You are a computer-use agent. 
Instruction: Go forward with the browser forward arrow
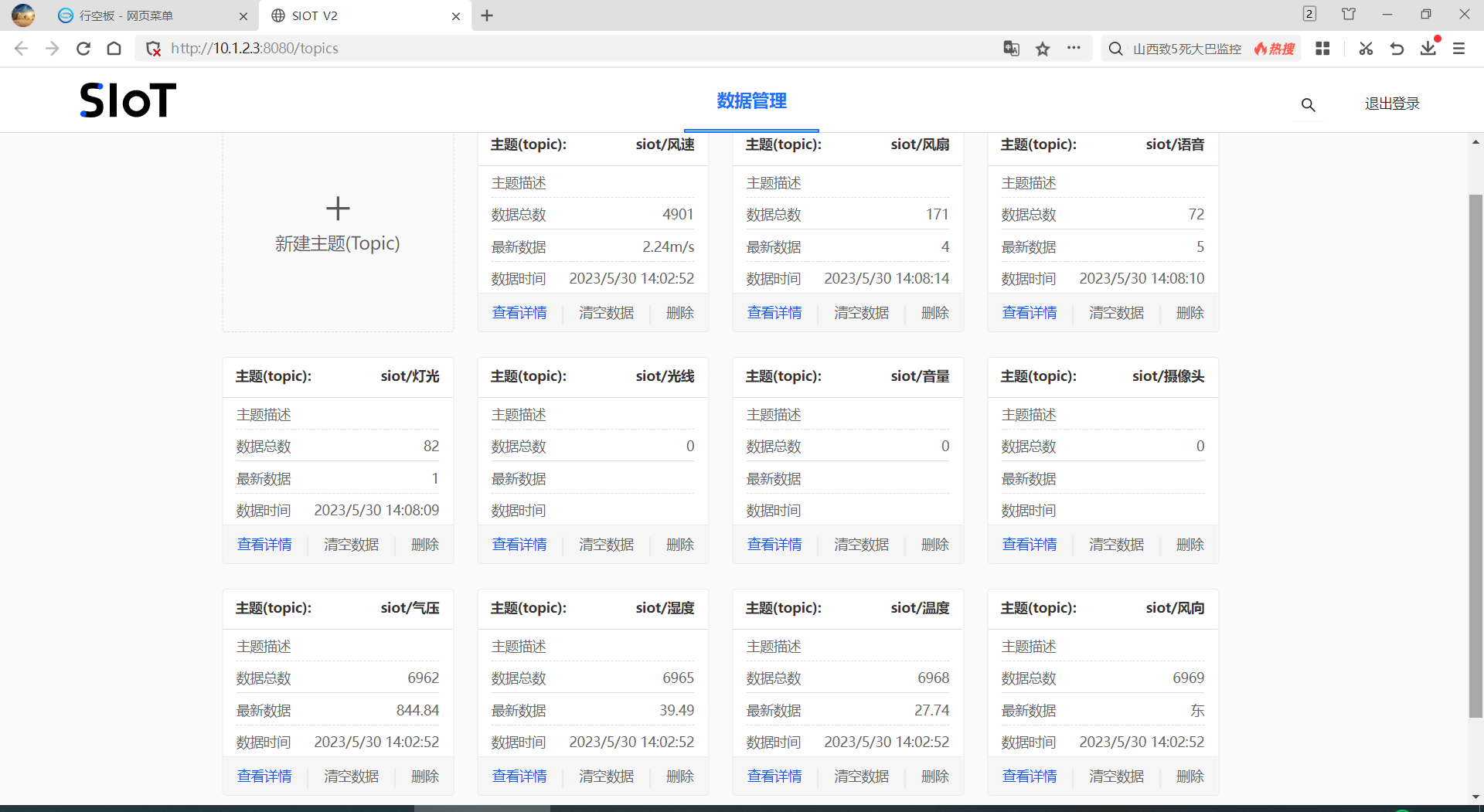pos(52,49)
